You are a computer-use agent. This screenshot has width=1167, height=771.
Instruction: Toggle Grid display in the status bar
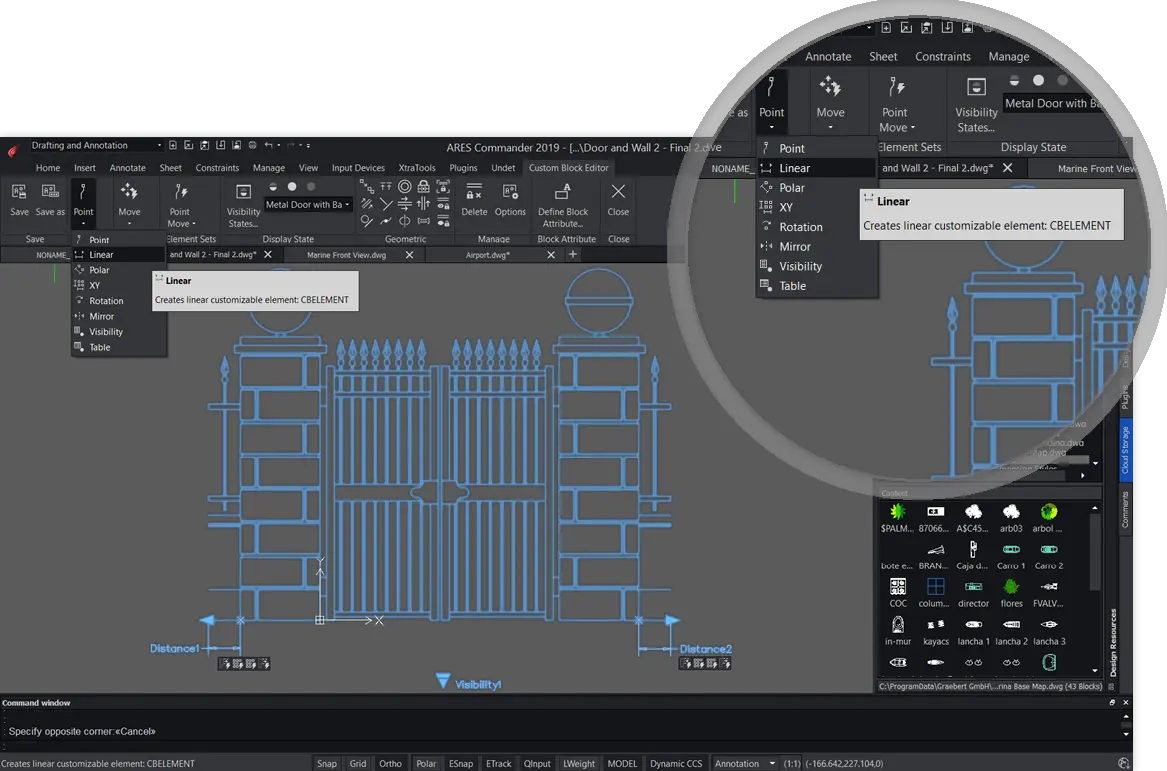click(358, 764)
